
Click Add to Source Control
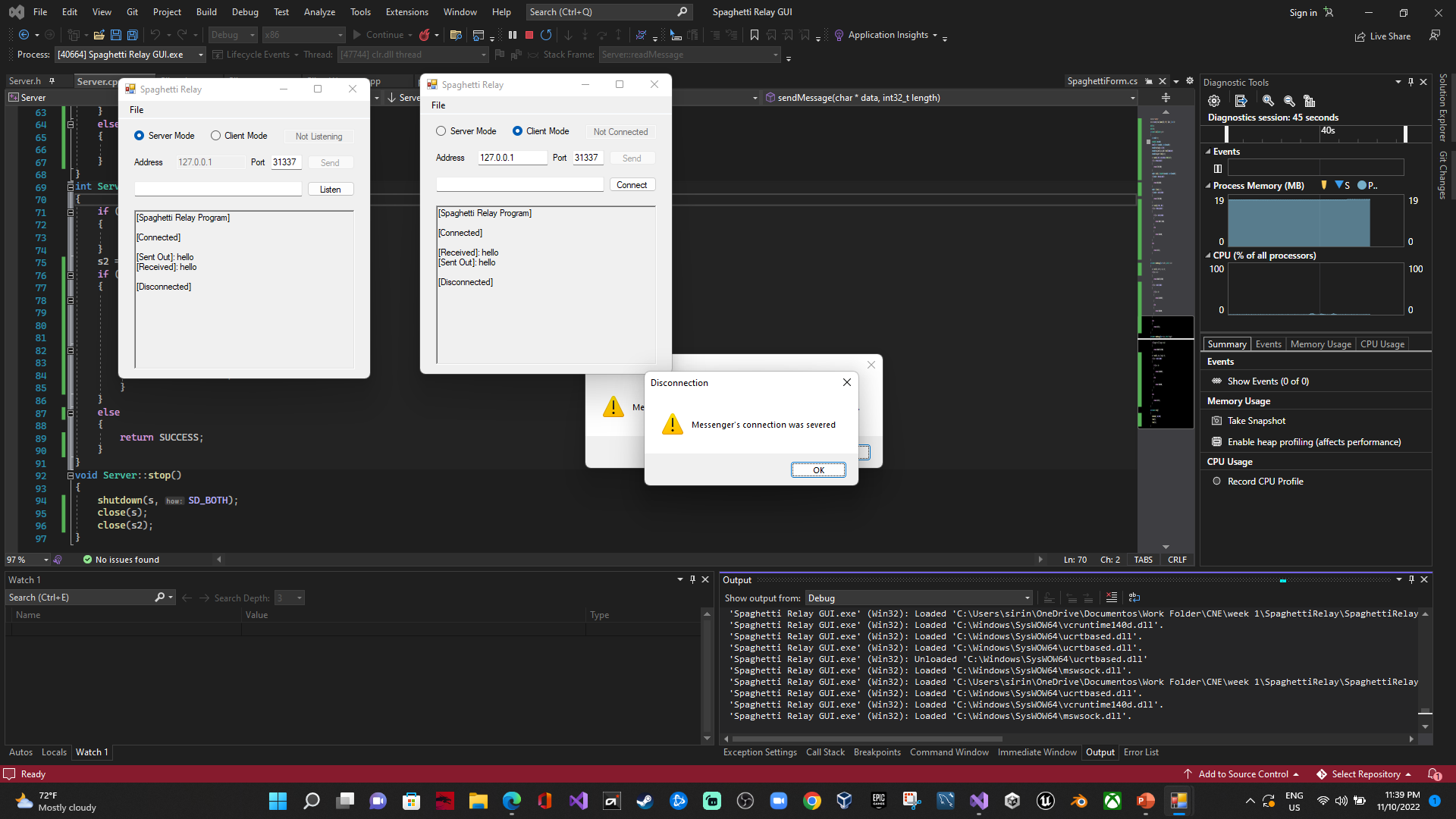pyautogui.click(x=1242, y=774)
